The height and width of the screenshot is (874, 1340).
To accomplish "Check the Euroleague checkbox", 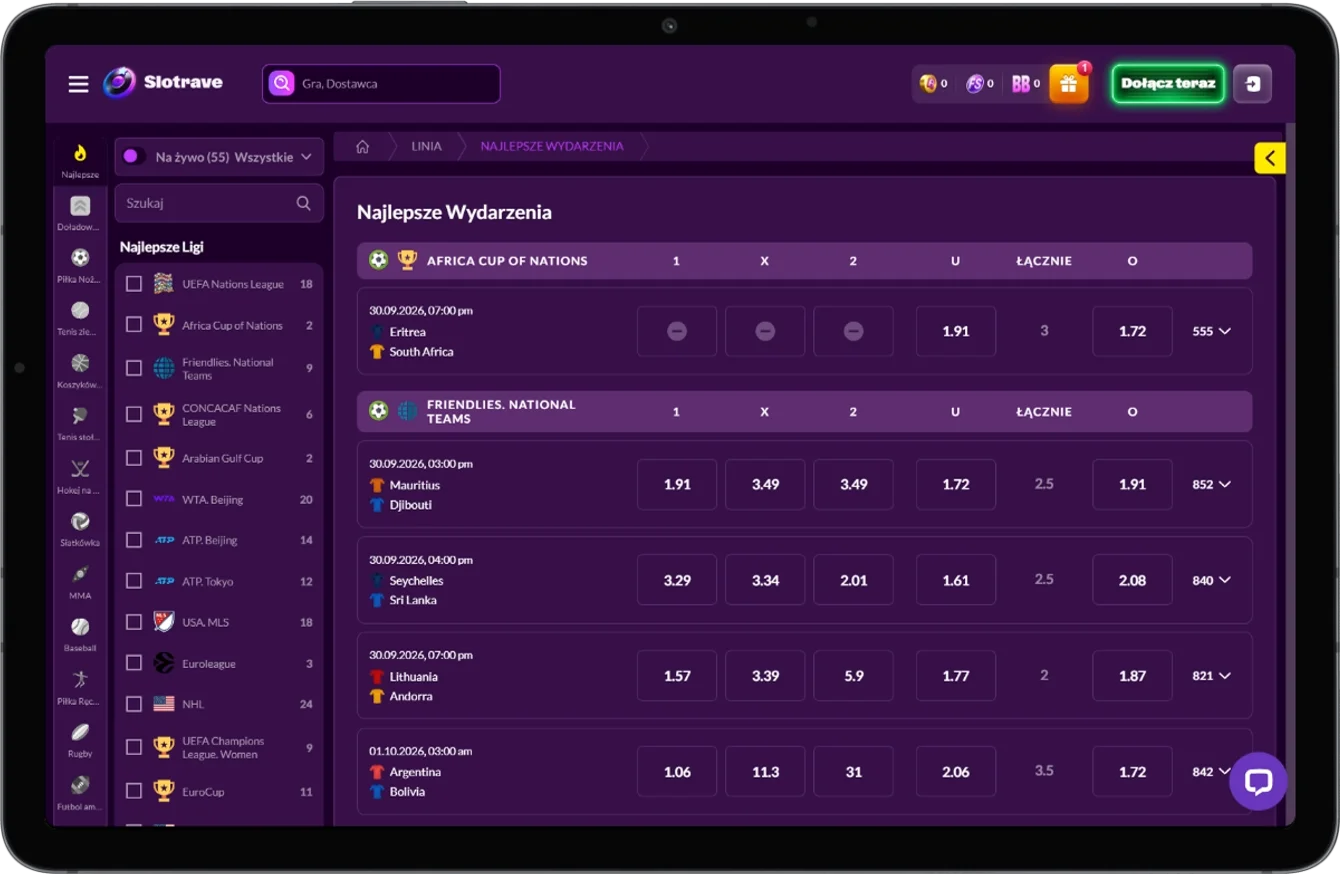I will (134, 663).
